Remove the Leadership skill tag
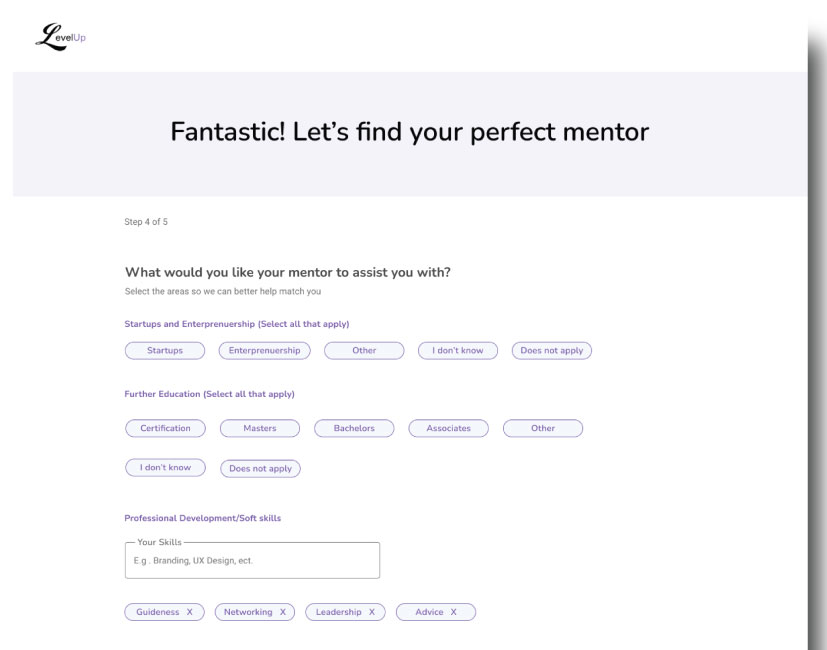Image resolution: width=827 pixels, height=650 pixels. [x=371, y=612]
